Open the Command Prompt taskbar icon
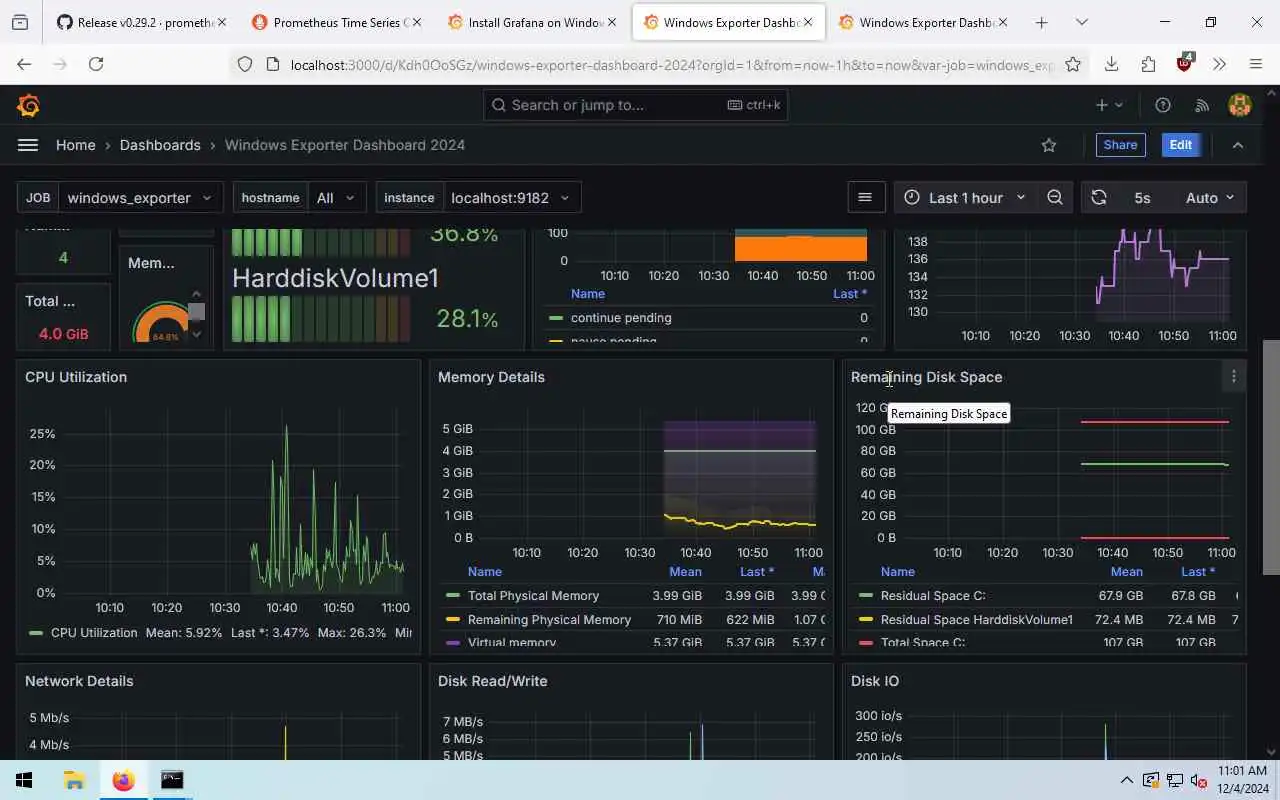 (172, 780)
